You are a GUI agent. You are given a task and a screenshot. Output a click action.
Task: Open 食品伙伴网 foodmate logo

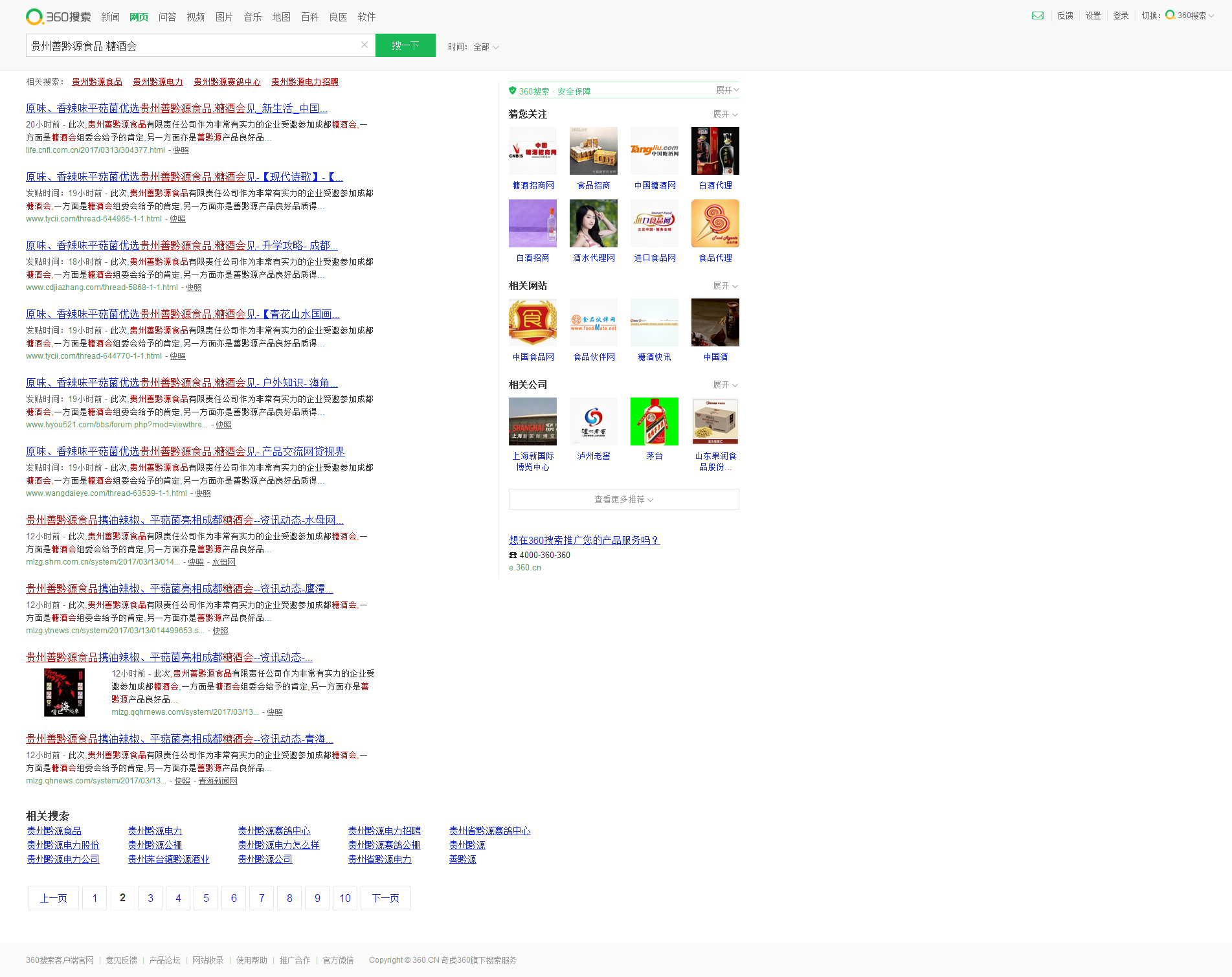point(594,322)
